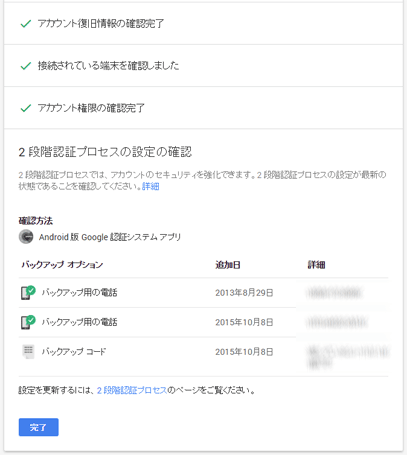Click the blurred detail of the バックアップ コード row
The height and width of the screenshot is (455, 407).
tap(348, 357)
